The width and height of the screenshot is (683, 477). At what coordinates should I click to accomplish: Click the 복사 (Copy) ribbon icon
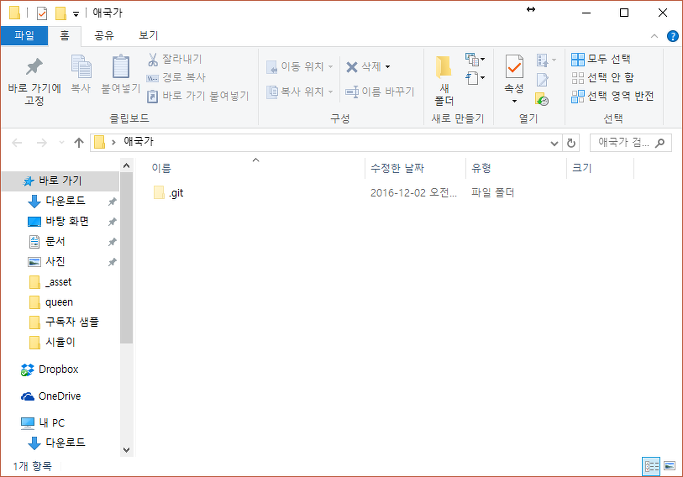[x=81, y=68]
